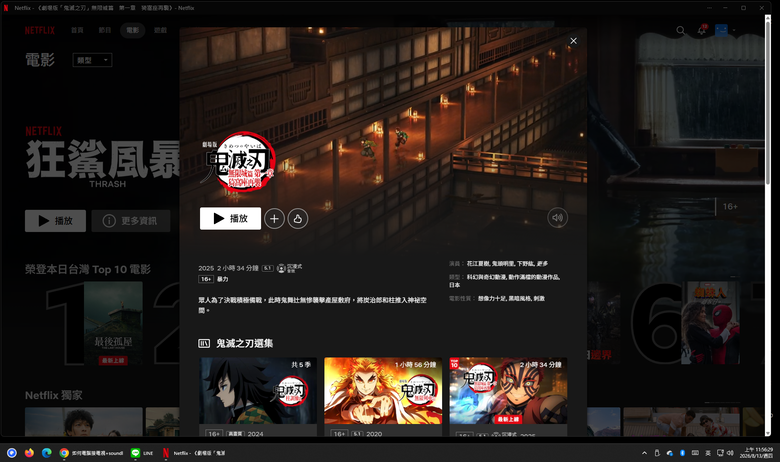Viewport: 780px width, 462px height.
Task: Play 狂鯊風暴 with background 播放 button
Action: (55, 221)
